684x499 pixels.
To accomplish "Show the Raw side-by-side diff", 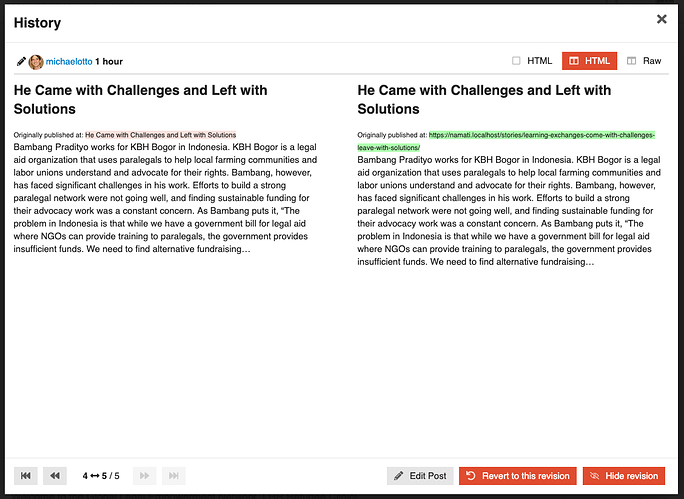I will point(644,61).
